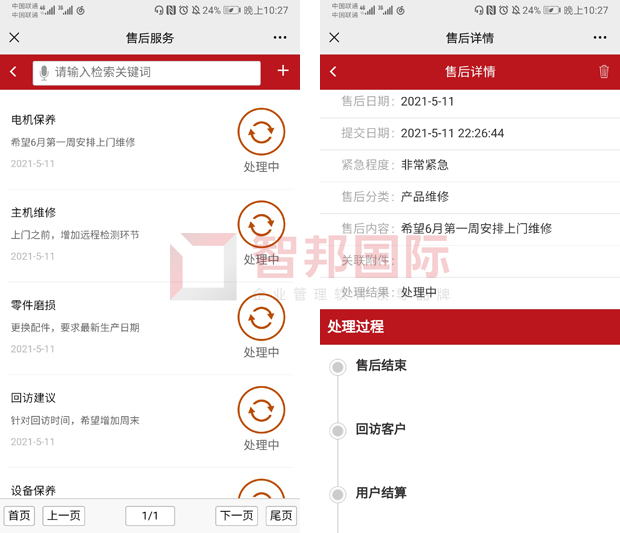Click the 售后结束 step label
The image size is (620, 533).
click(x=381, y=365)
